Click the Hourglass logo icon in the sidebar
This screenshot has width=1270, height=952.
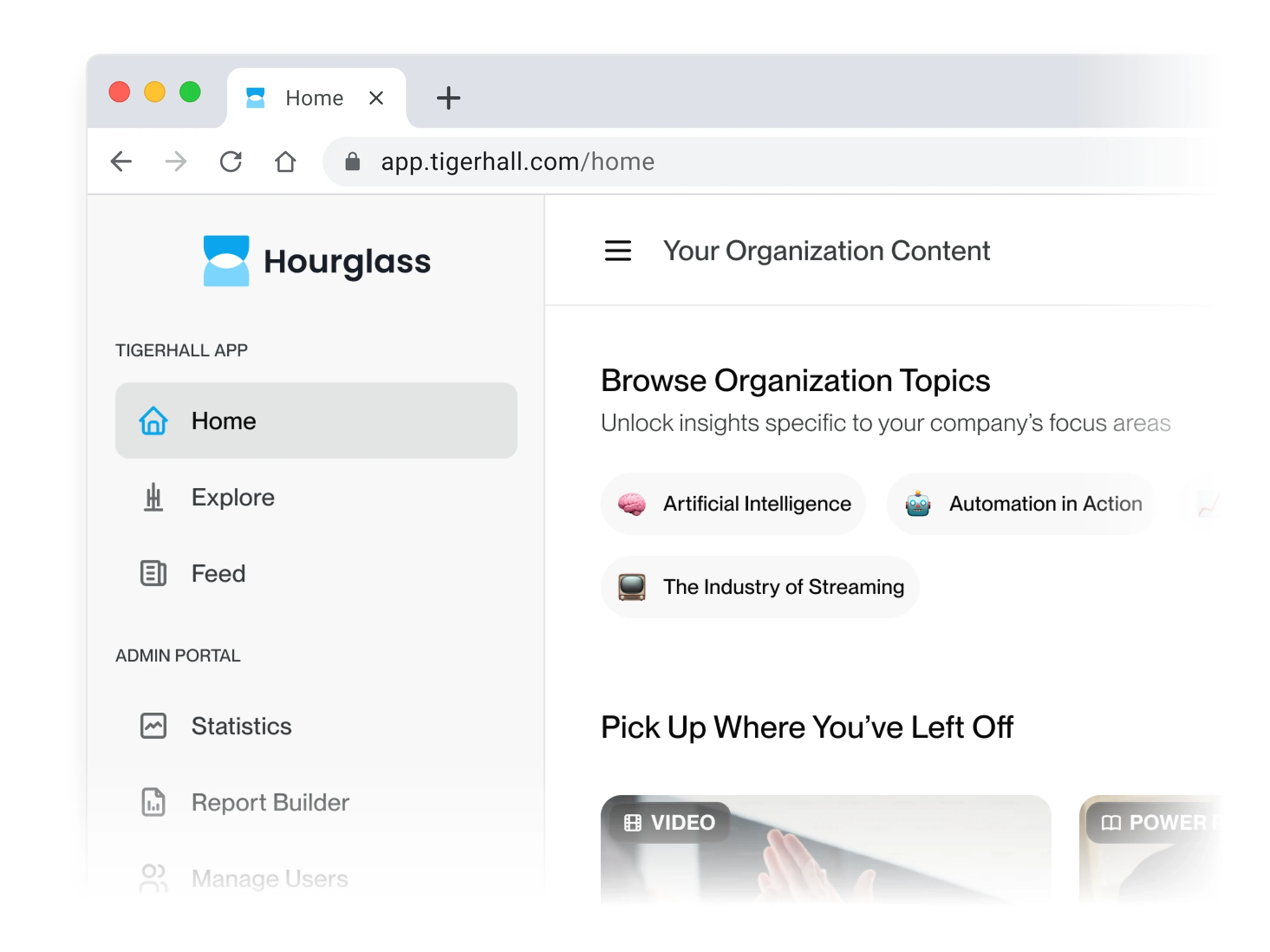pos(226,261)
